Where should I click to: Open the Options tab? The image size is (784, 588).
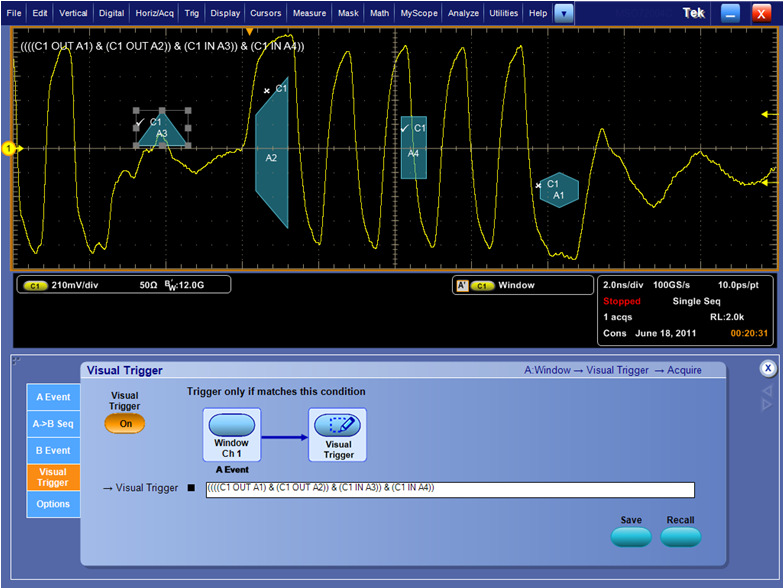53,504
